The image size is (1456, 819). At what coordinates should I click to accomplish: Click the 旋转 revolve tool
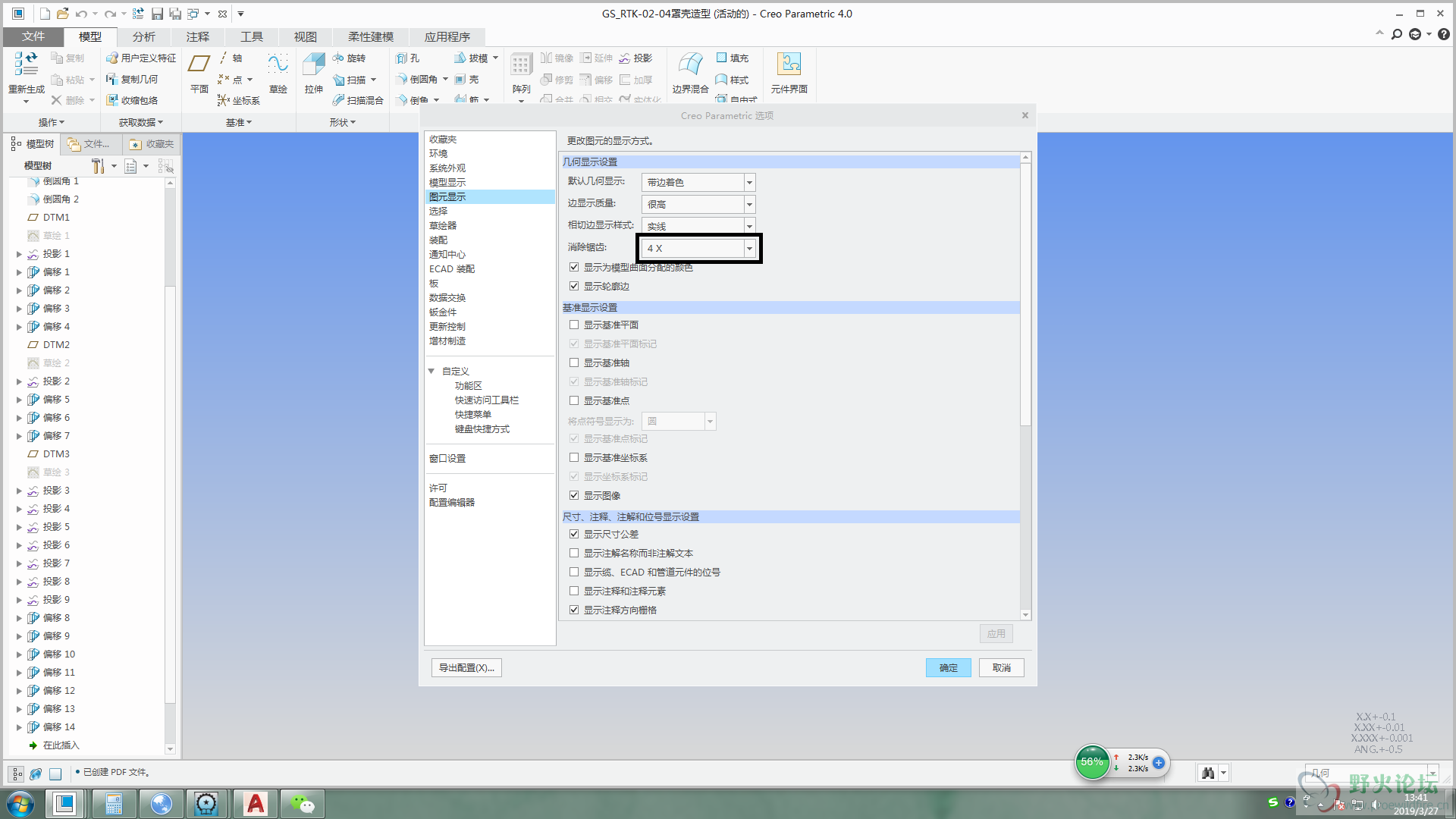349,58
